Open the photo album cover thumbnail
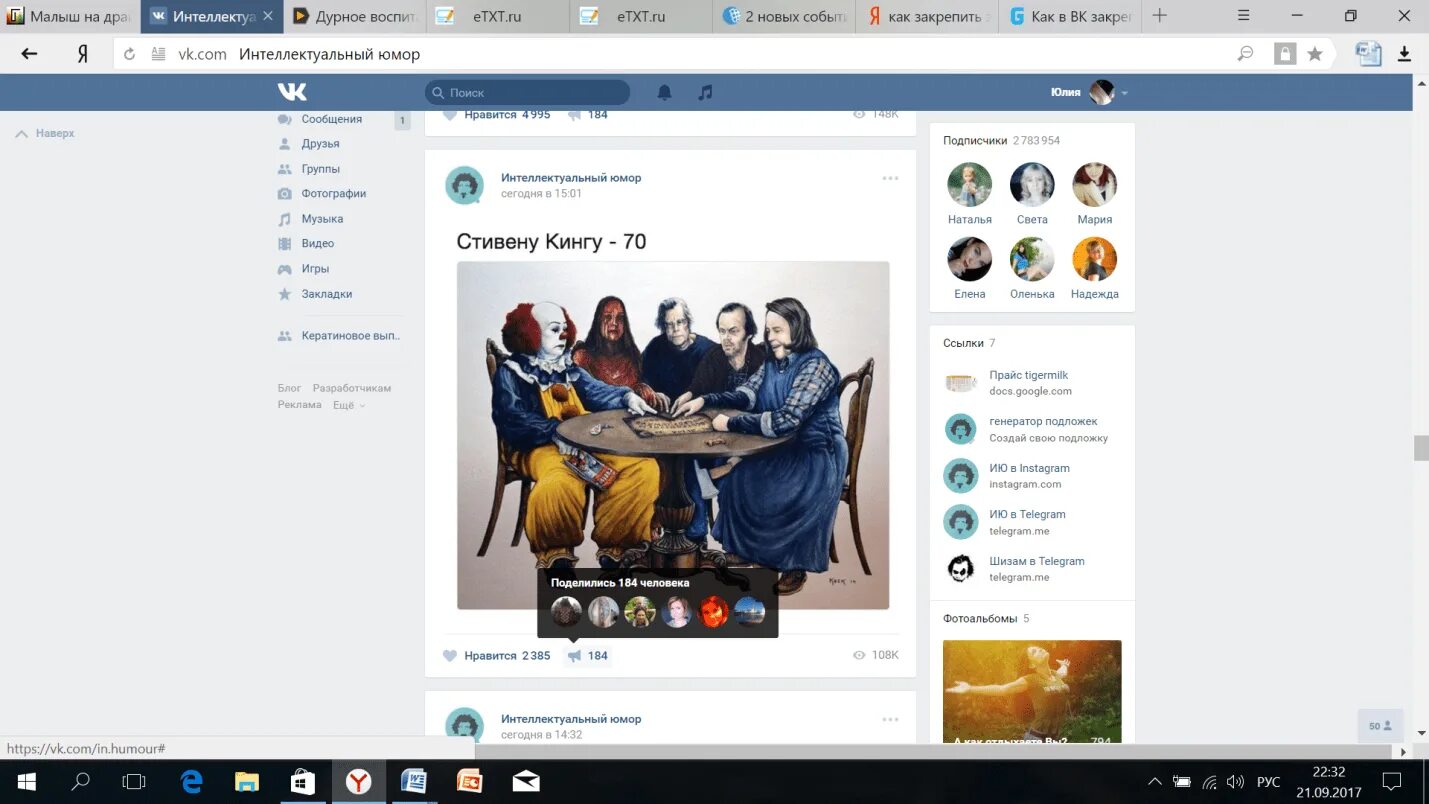The height and width of the screenshot is (804, 1429). (x=1032, y=691)
